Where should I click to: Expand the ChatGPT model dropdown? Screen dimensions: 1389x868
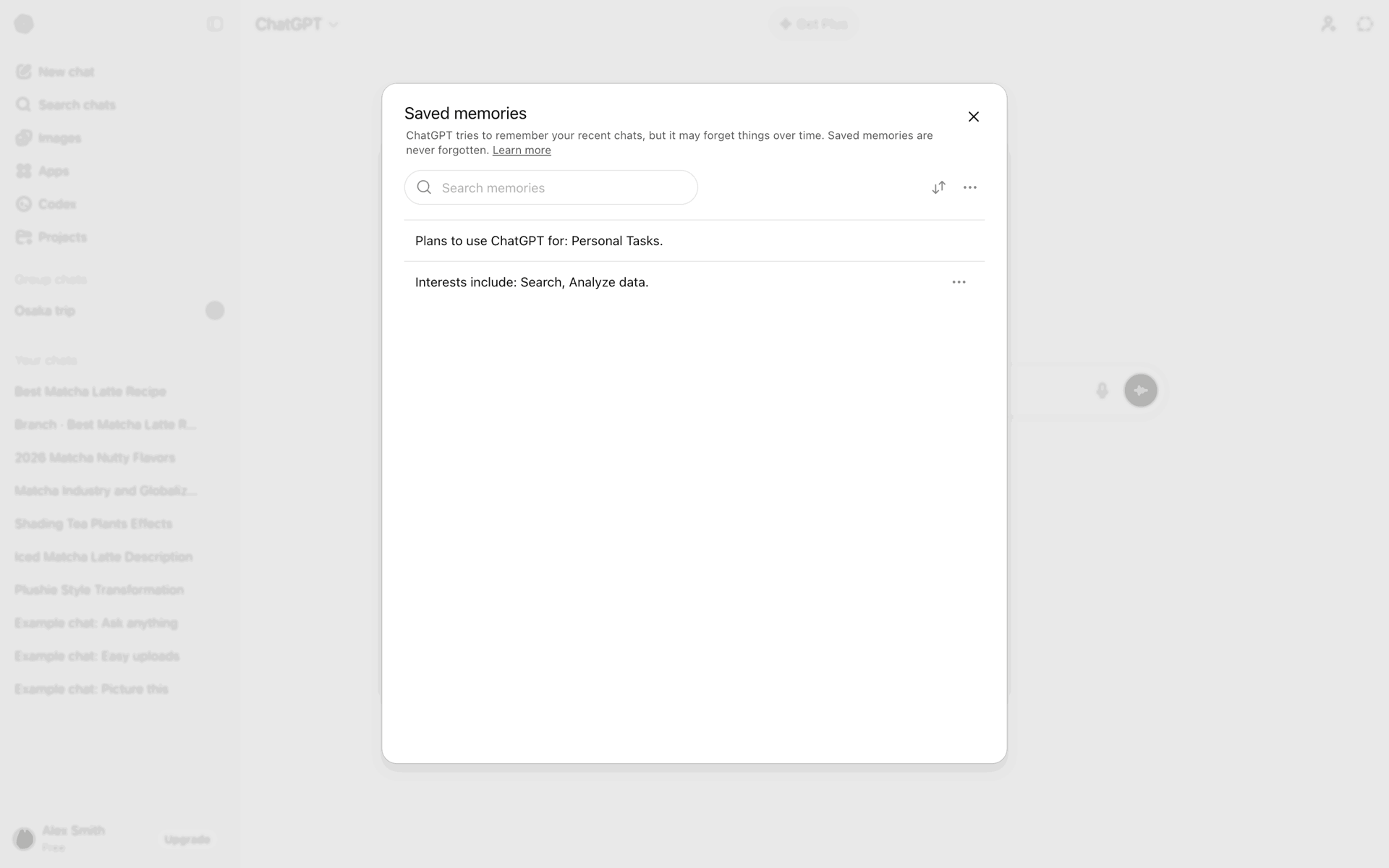click(297, 24)
